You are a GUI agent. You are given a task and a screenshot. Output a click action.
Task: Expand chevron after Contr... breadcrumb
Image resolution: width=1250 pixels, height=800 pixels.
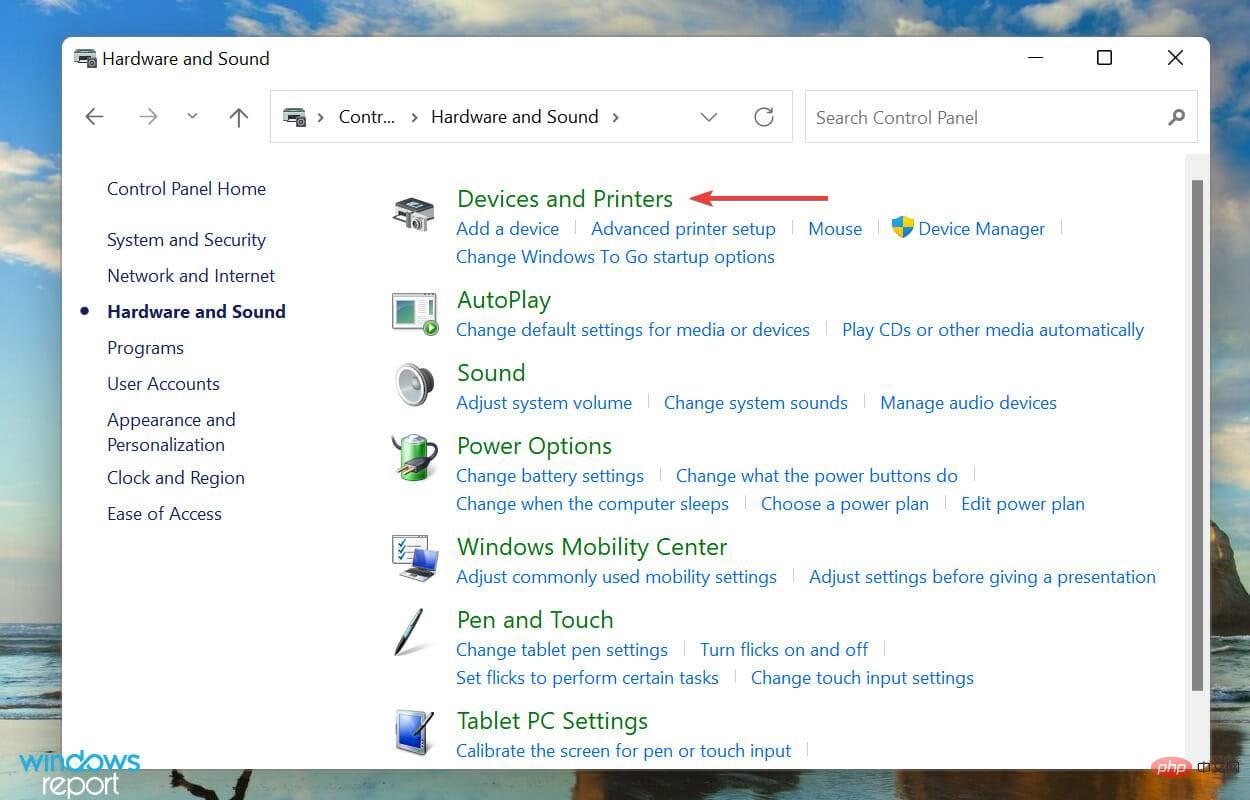point(413,117)
